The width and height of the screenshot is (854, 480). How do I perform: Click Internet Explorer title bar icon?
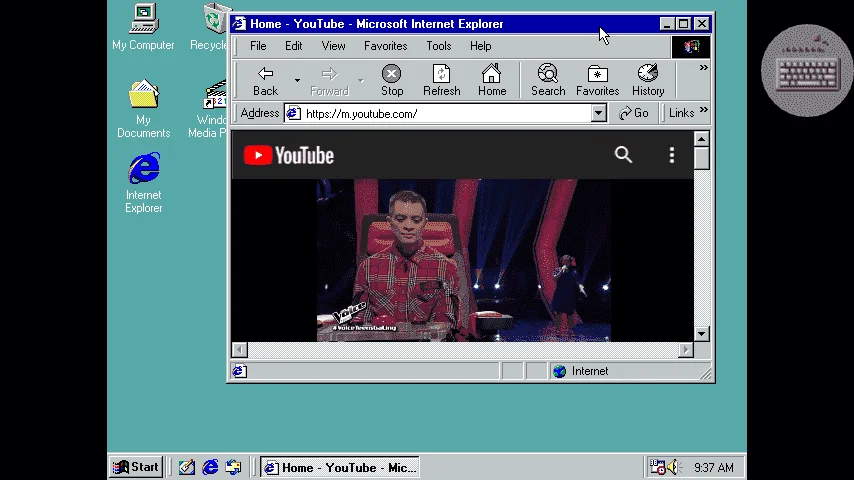click(239, 24)
